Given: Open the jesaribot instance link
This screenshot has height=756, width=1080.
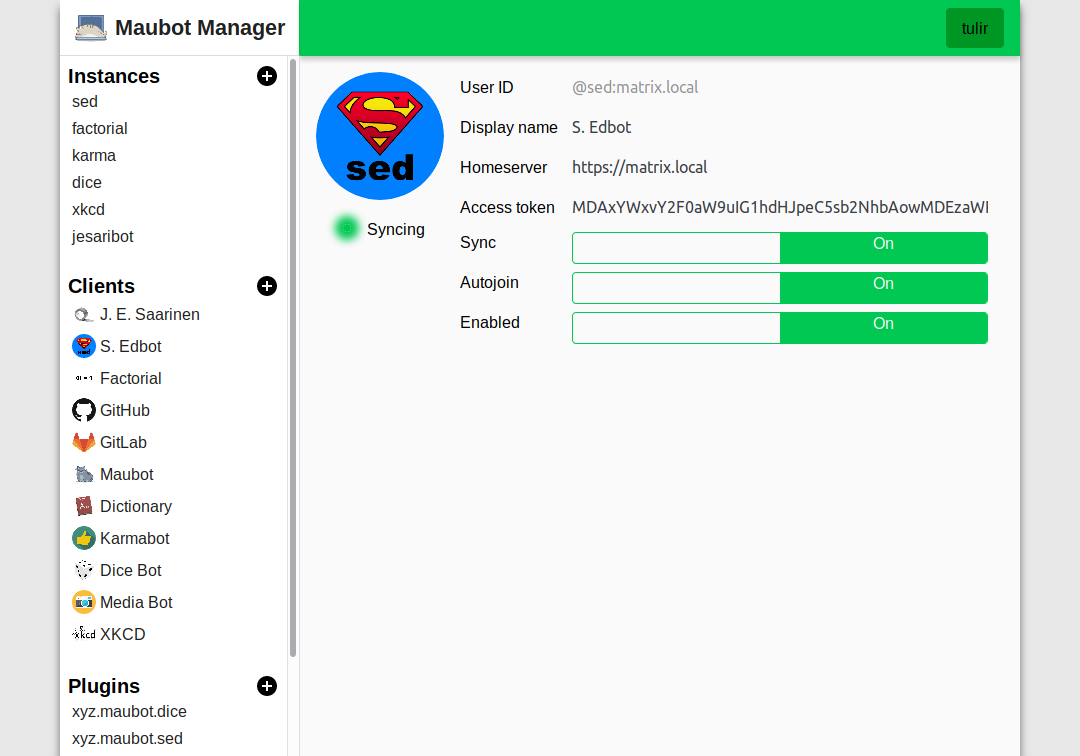Looking at the screenshot, I should pyautogui.click(x=103, y=236).
